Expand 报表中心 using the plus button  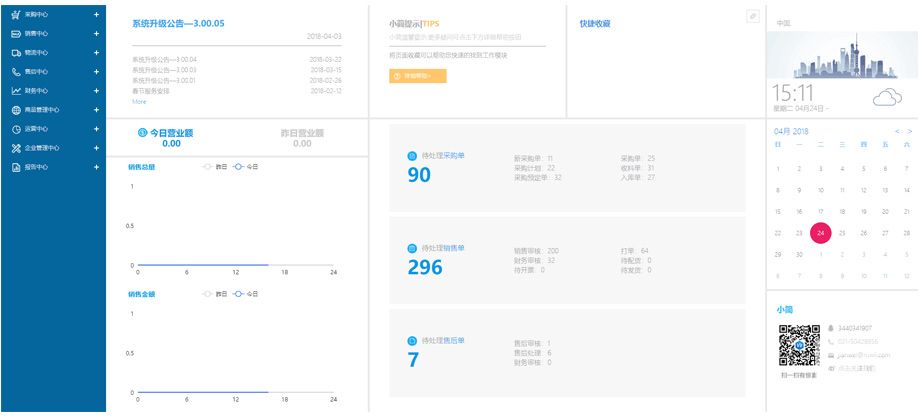point(96,167)
